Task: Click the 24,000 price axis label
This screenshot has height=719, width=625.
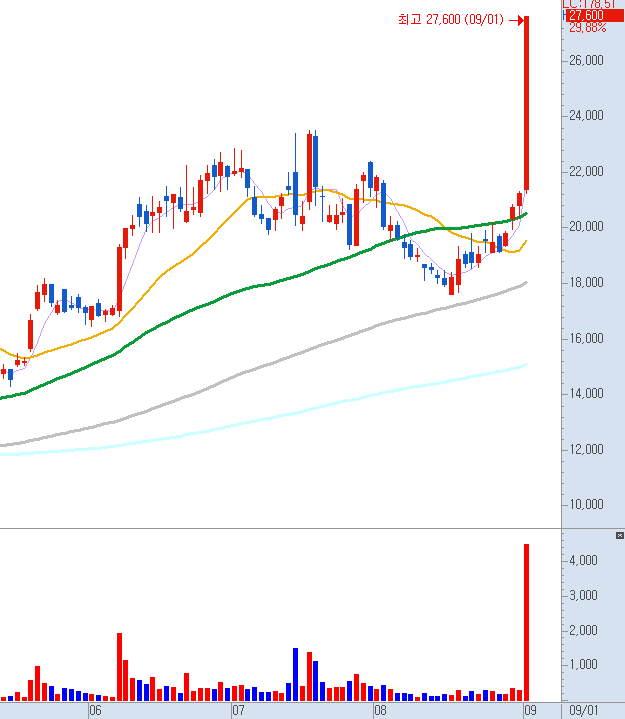Action: pyautogui.click(x=586, y=116)
